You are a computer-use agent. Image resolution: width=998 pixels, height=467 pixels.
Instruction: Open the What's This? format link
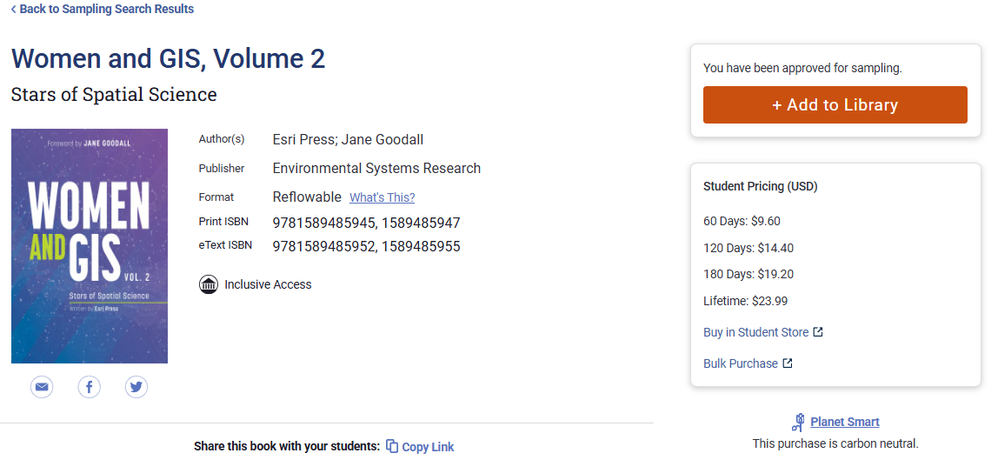tap(382, 197)
